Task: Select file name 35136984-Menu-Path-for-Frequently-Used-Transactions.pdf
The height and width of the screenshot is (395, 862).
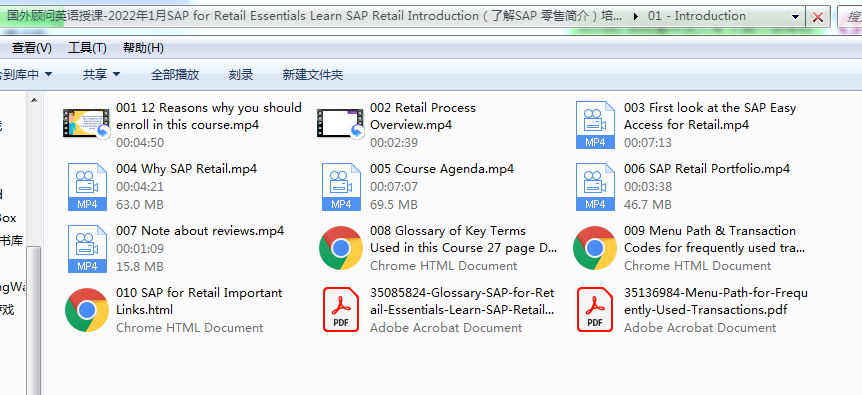Action: point(716,301)
